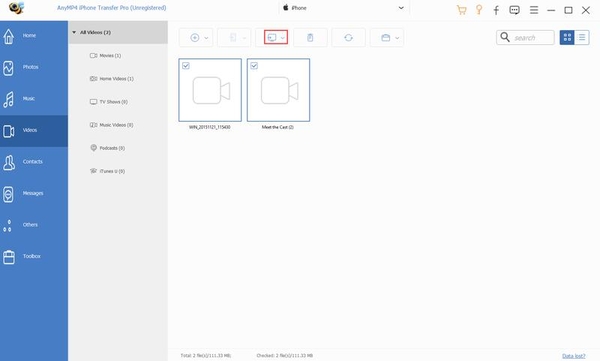Uncheck the WIN_20151121 video checkbox
This screenshot has height=361, width=600.
pyautogui.click(x=186, y=66)
